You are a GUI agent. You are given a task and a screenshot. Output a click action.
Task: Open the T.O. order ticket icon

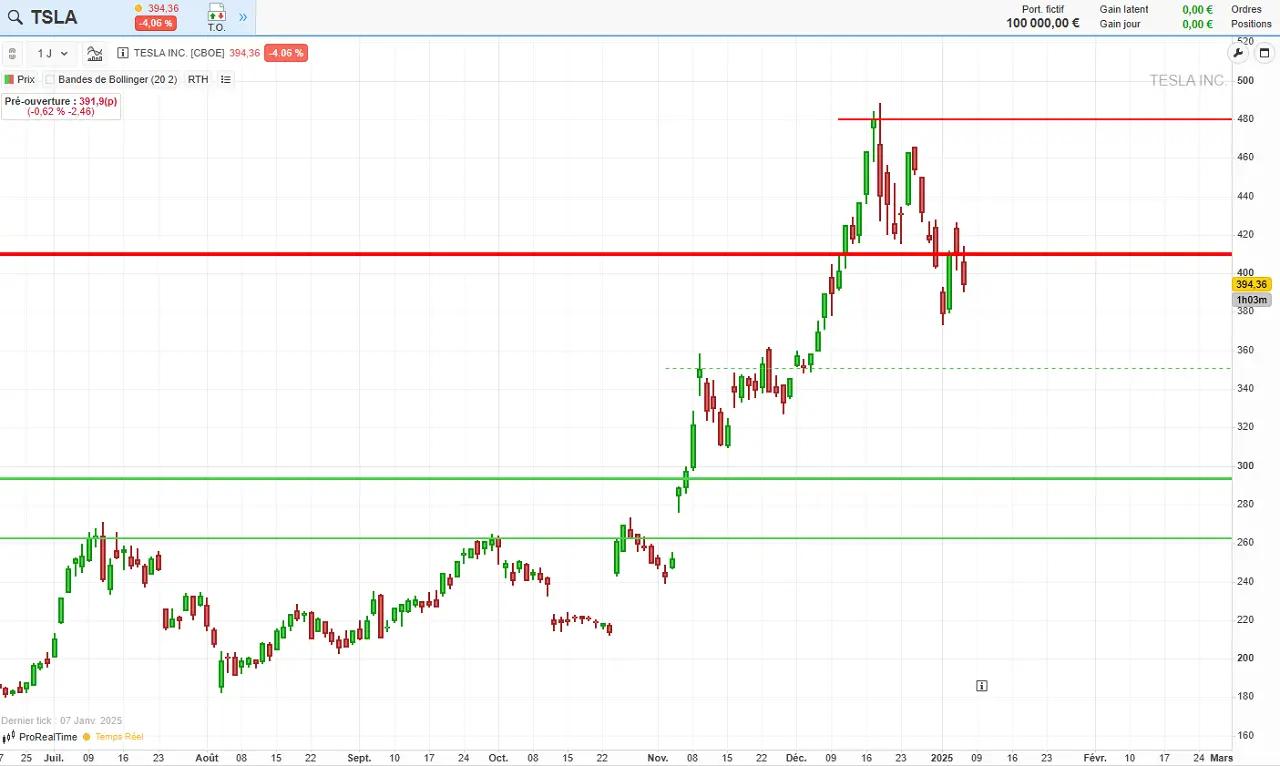(x=216, y=17)
